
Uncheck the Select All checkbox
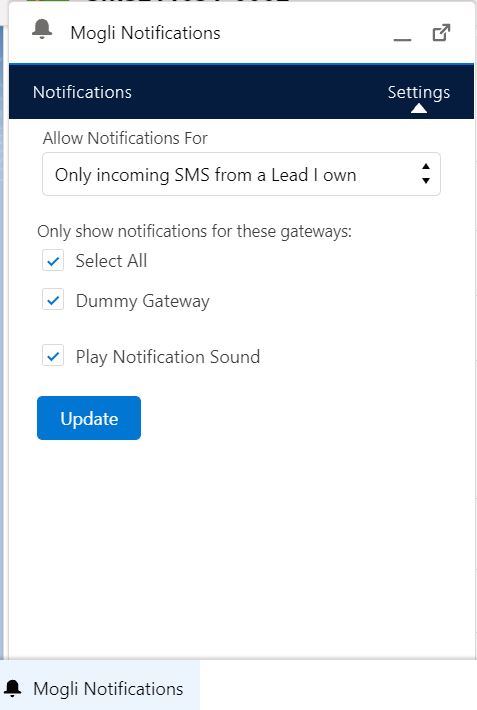pos(53,261)
